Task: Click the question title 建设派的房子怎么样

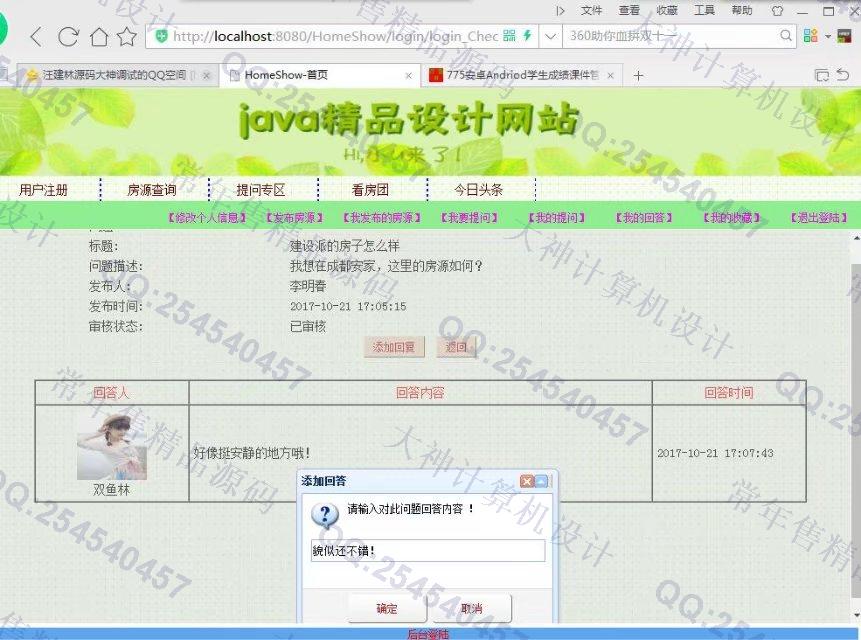Action: click(344, 246)
